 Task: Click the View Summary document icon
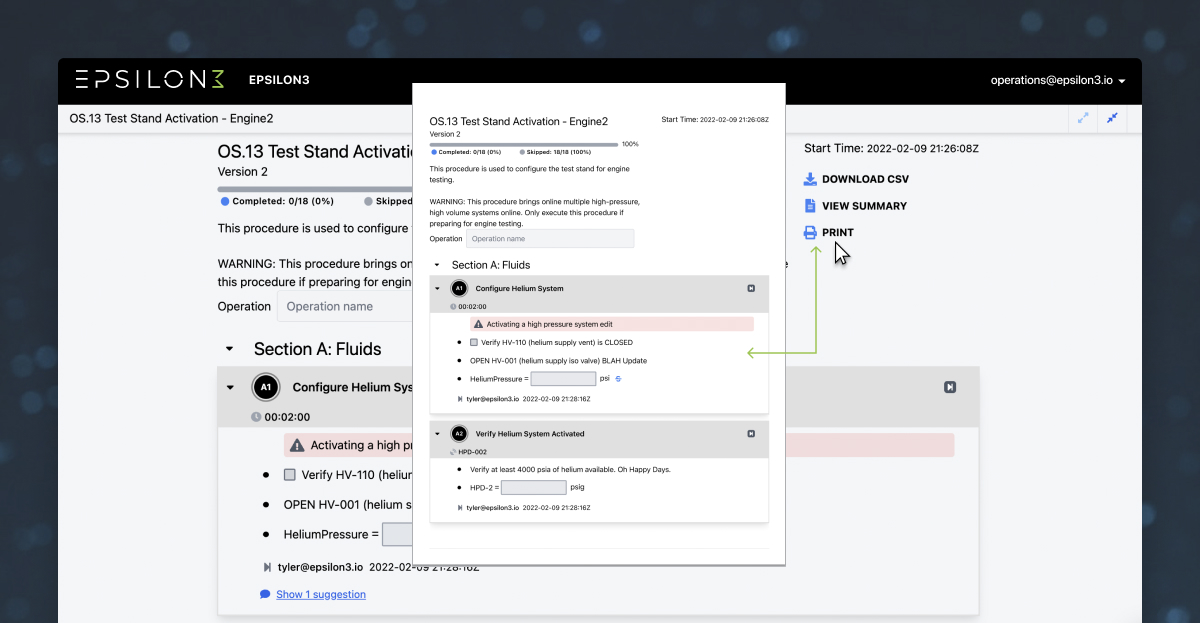click(x=810, y=206)
